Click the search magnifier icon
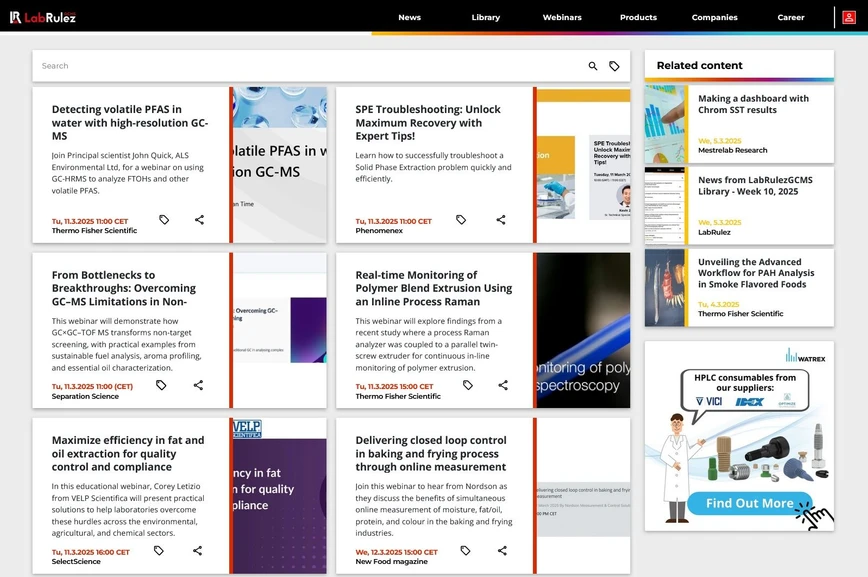 pyautogui.click(x=592, y=66)
